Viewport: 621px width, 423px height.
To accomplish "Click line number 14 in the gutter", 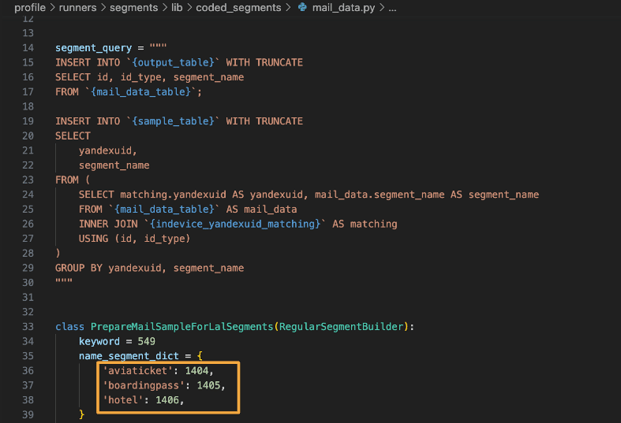I will 28,48.
